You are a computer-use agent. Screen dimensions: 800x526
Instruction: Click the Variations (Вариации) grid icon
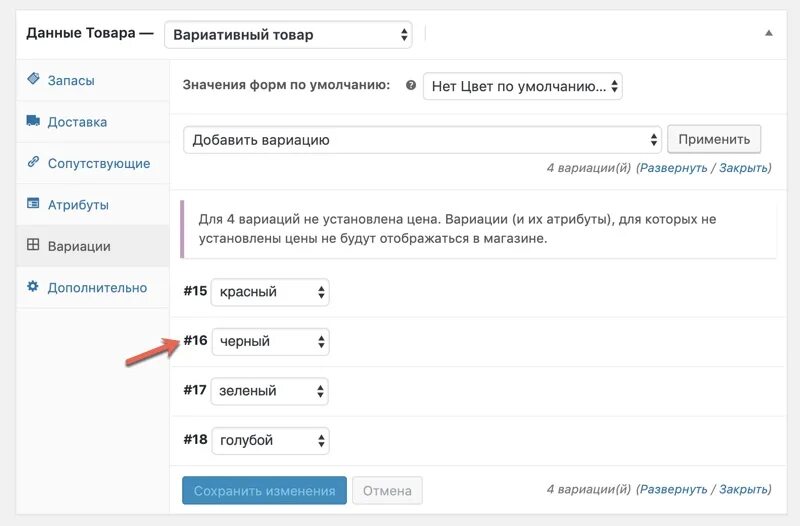[33, 245]
